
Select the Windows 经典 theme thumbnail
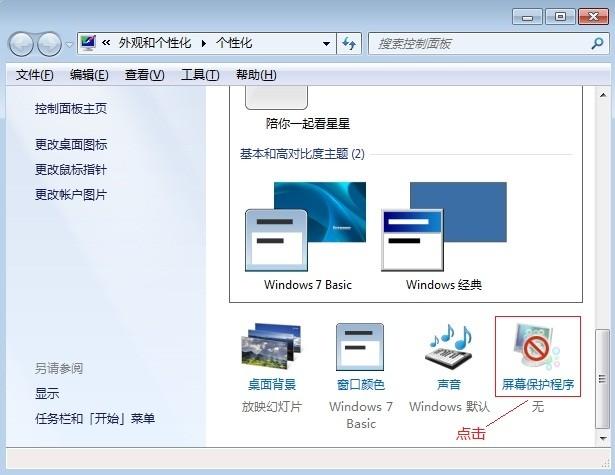click(444, 226)
